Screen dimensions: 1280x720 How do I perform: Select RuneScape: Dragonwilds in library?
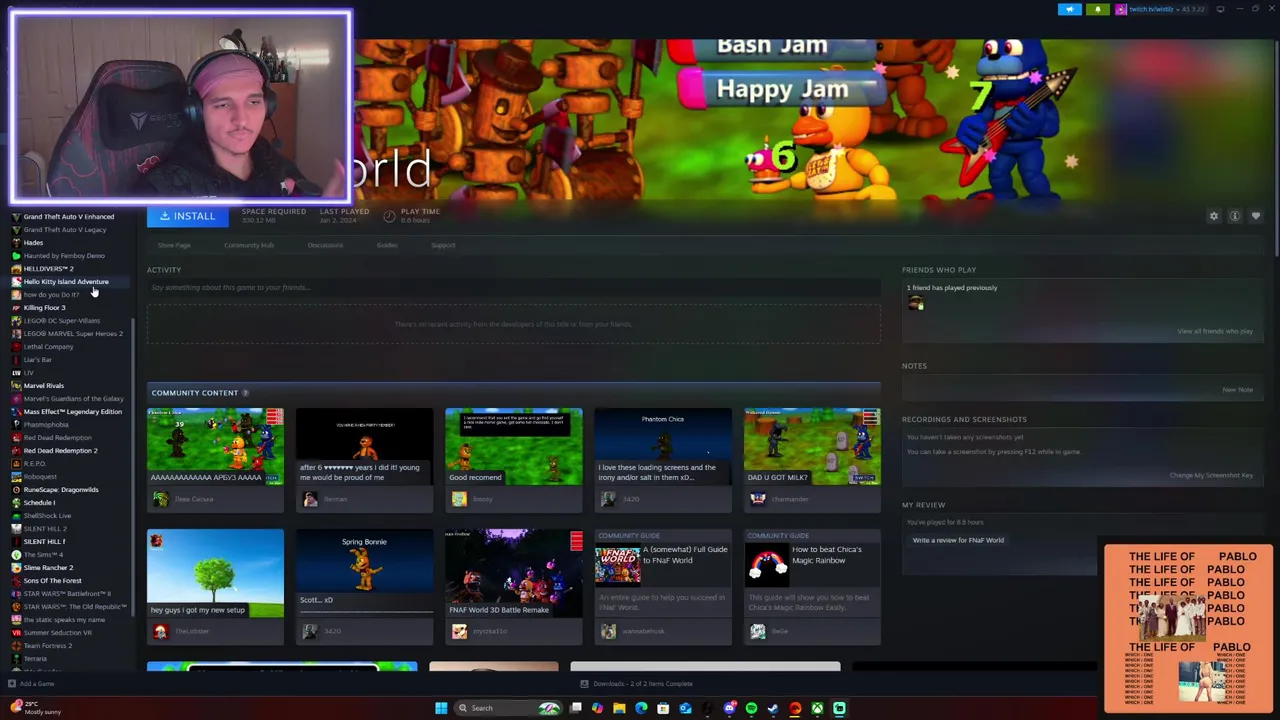(61, 490)
